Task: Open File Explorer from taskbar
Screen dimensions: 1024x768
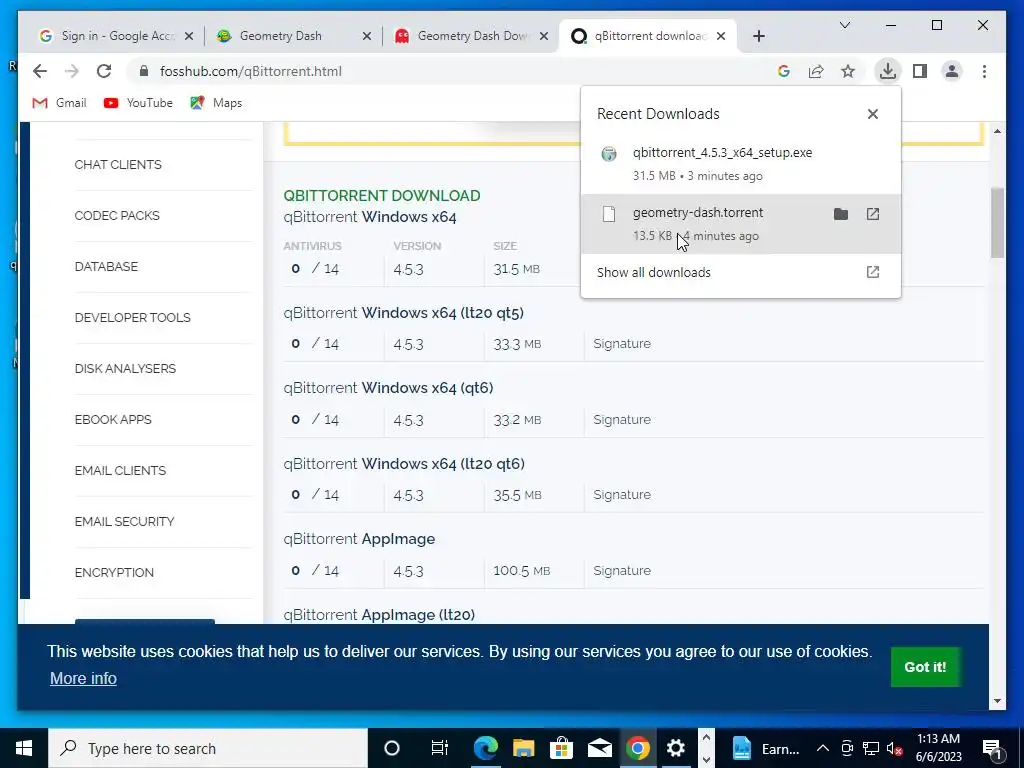Action: click(523, 748)
